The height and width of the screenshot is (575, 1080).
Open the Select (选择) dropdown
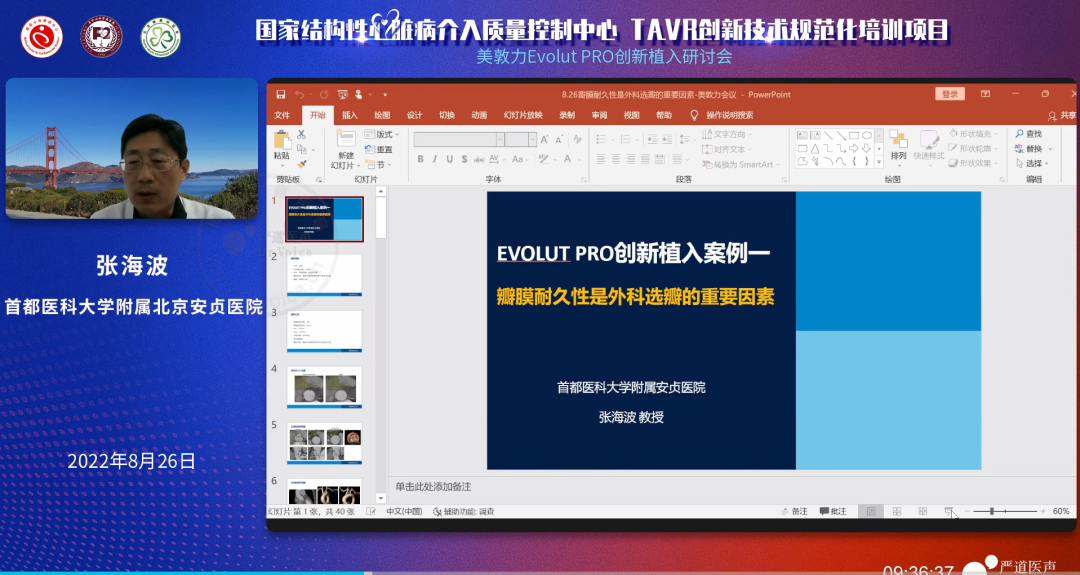[x=1032, y=164]
